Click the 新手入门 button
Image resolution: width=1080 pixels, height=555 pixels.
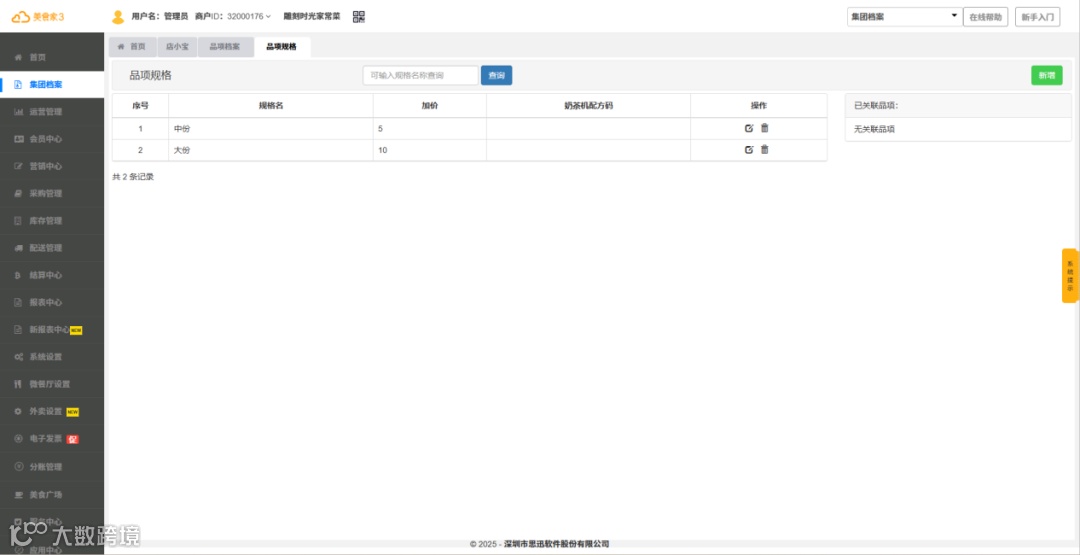[x=1037, y=17]
